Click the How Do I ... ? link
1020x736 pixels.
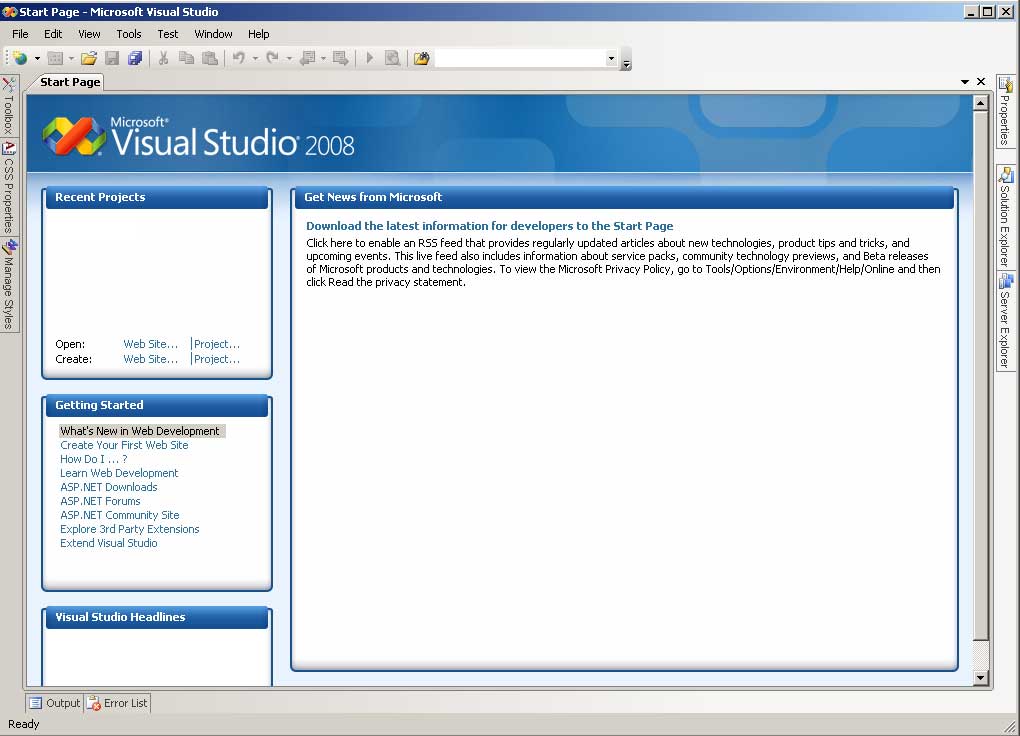pos(94,459)
